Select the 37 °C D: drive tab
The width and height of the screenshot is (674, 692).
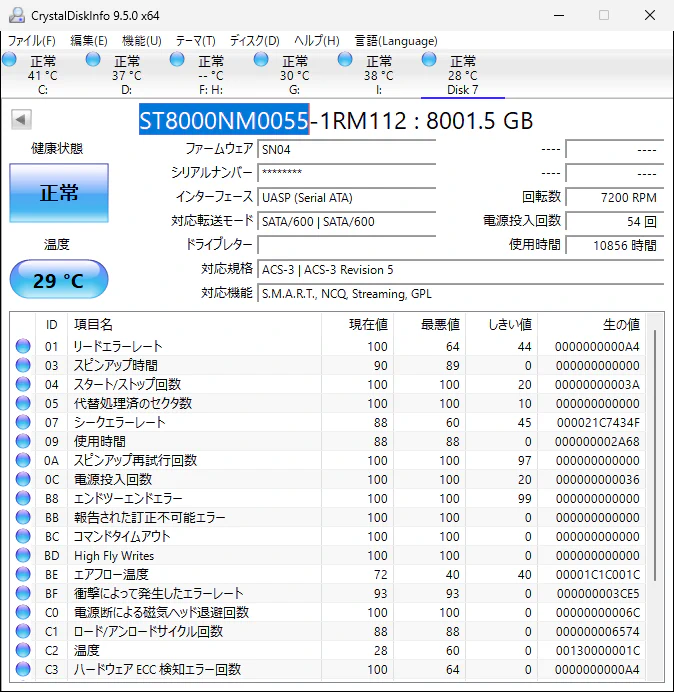tap(126, 75)
